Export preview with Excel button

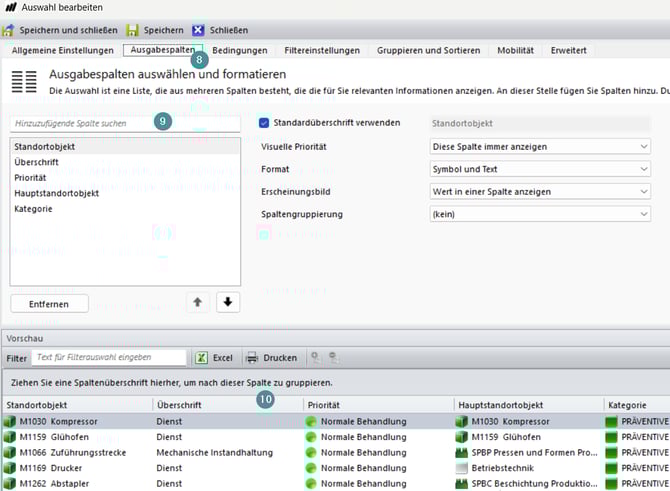[x=214, y=358]
